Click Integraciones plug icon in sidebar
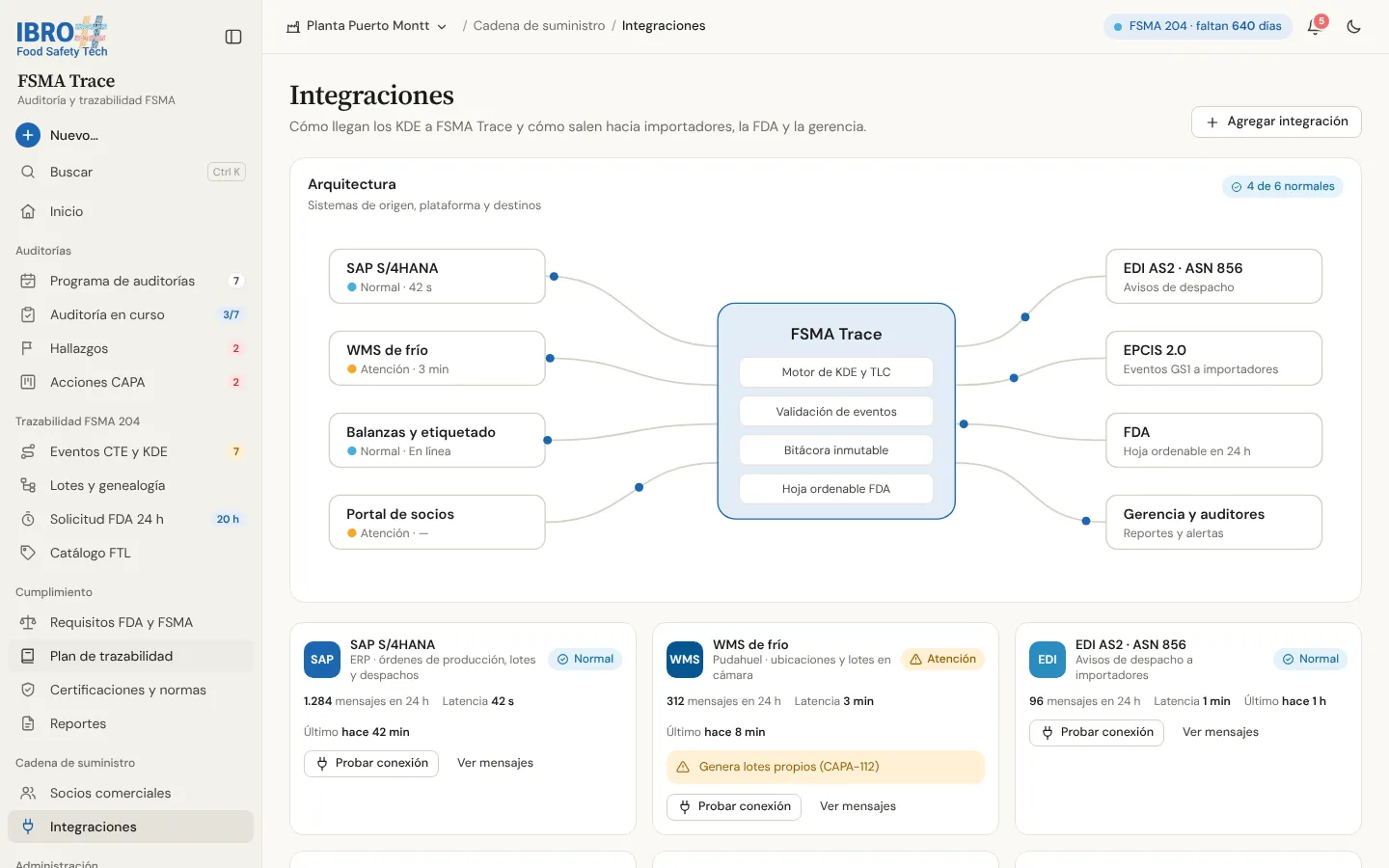 (28, 827)
